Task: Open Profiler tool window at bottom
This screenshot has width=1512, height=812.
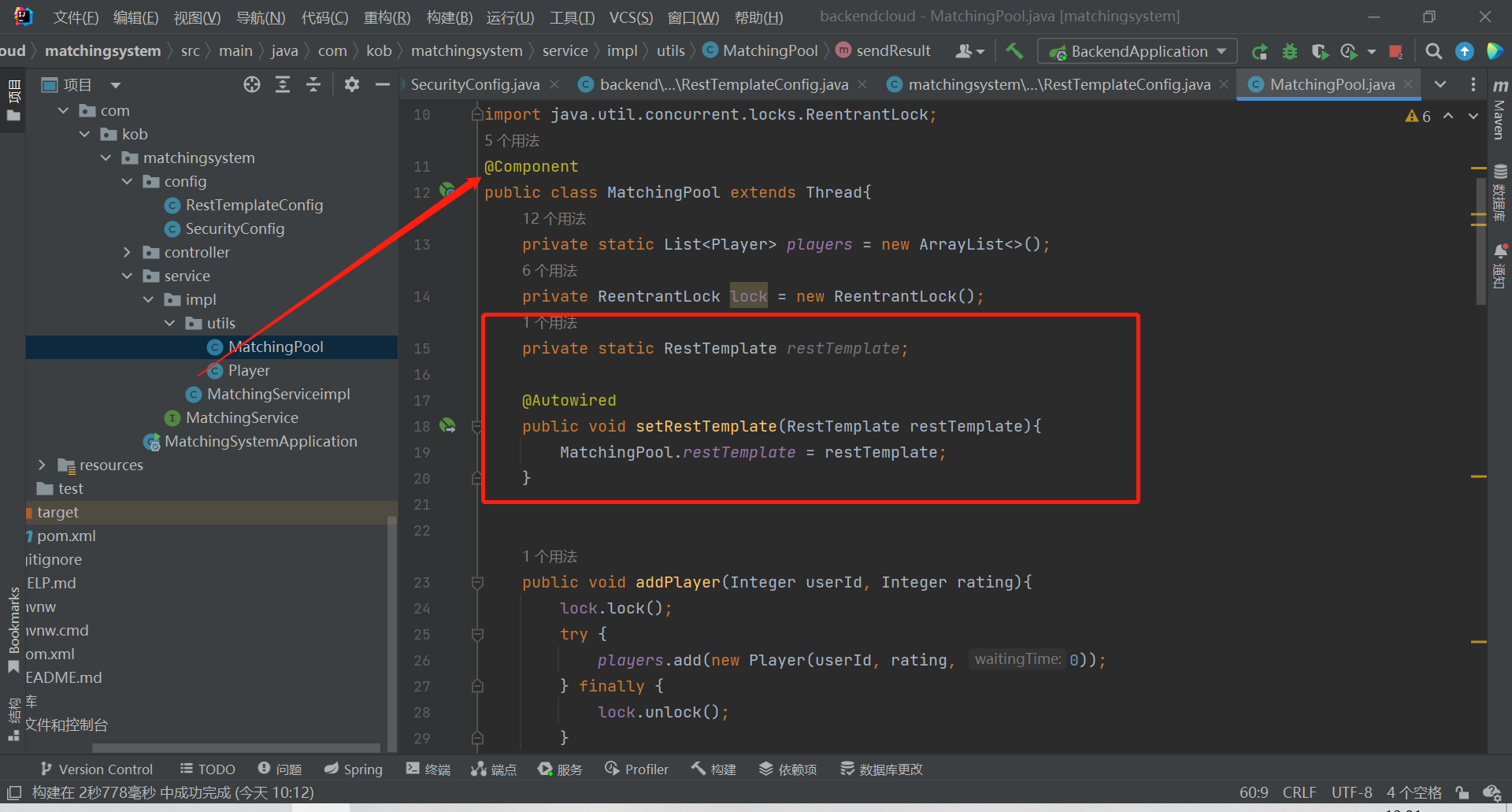Action: coord(637,769)
